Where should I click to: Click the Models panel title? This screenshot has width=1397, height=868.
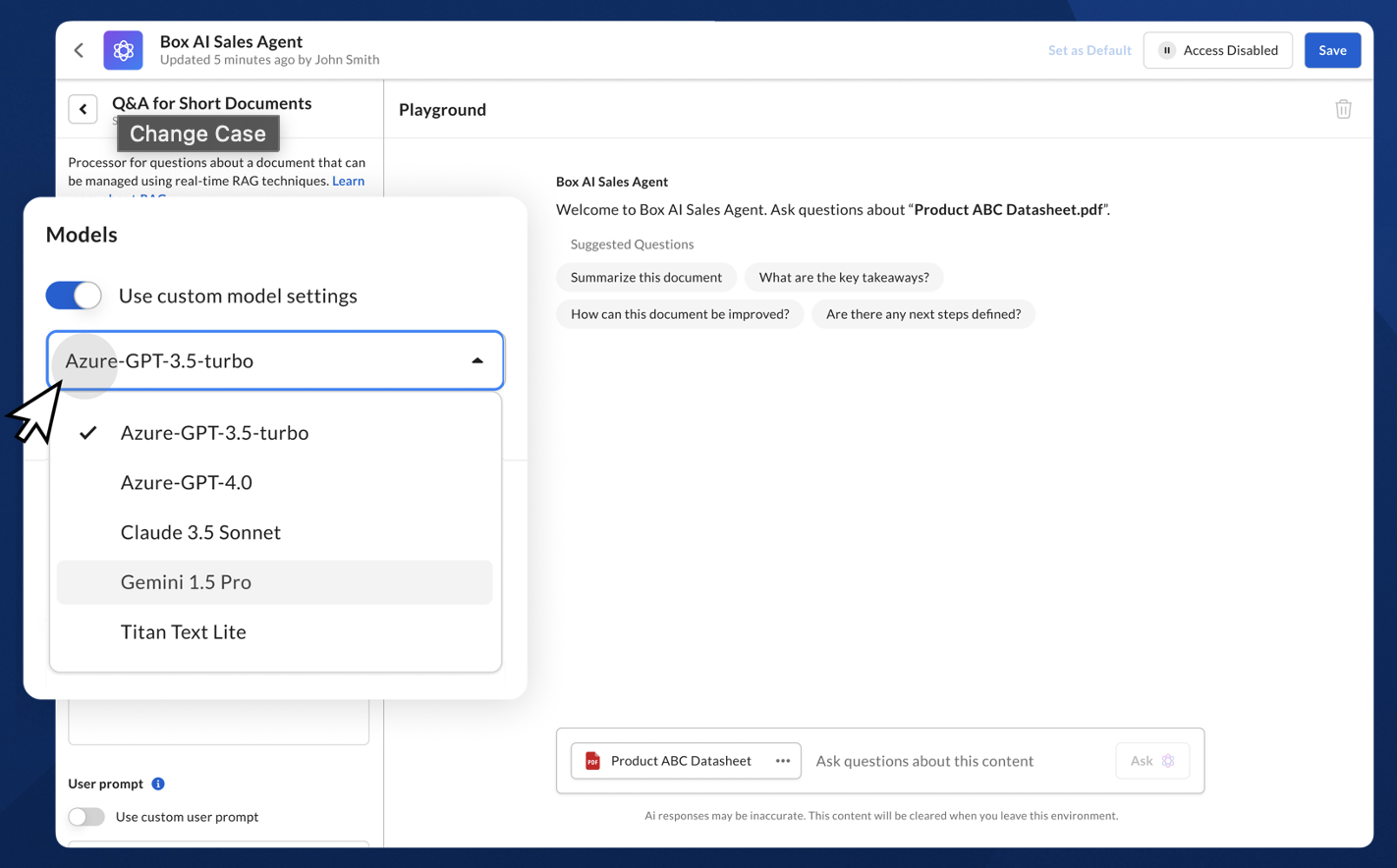[82, 235]
